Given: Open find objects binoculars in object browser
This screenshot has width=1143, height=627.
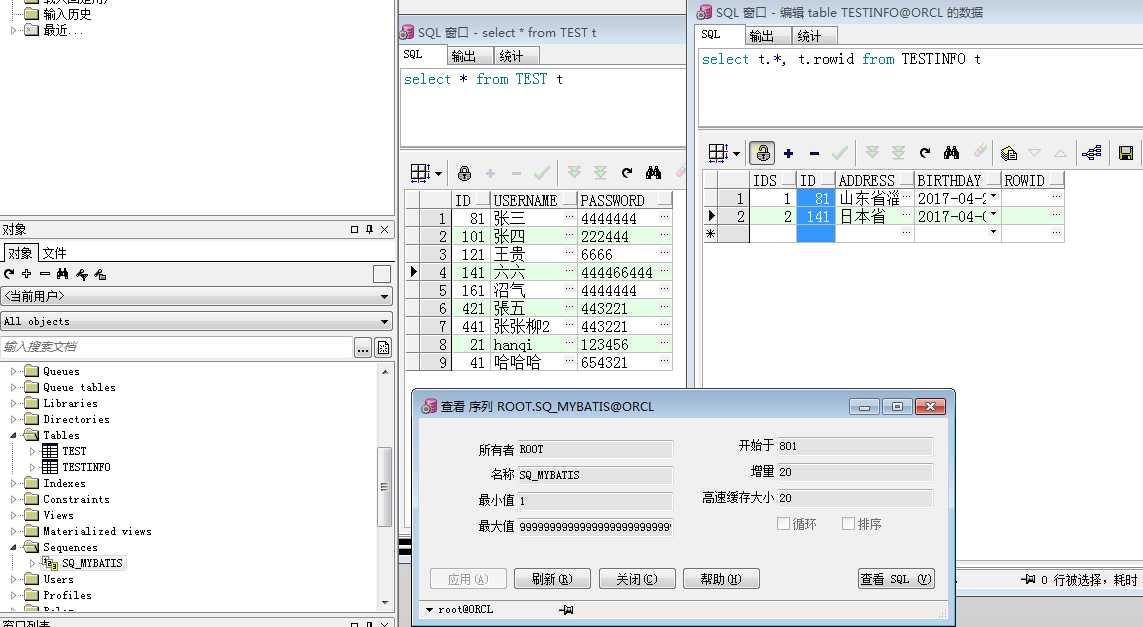Looking at the screenshot, I should click(x=63, y=274).
